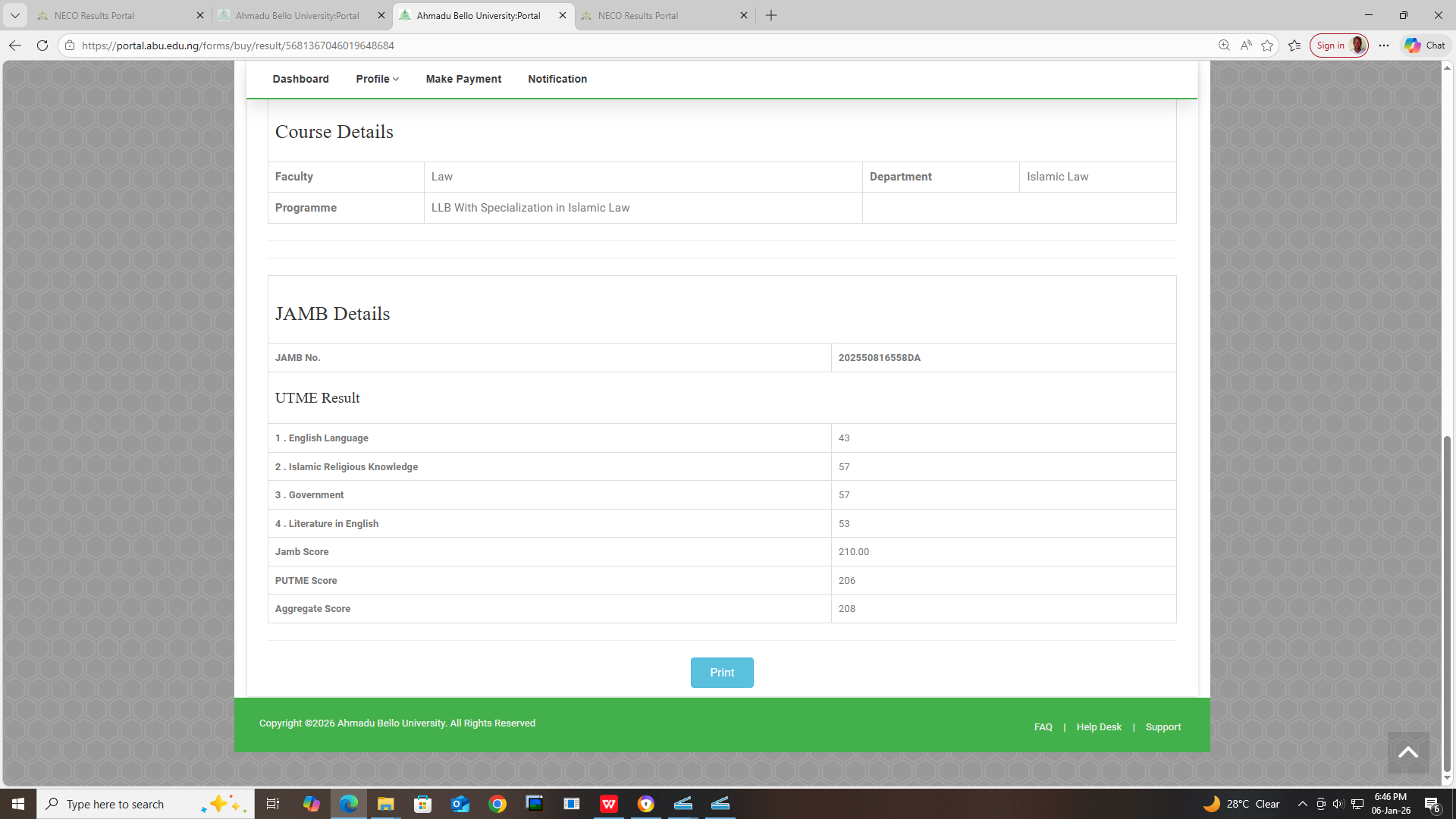Open Copilot Chat in browser toolbar
Image resolution: width=1456 pixels, height=819 pixels.
(1425, 45)
